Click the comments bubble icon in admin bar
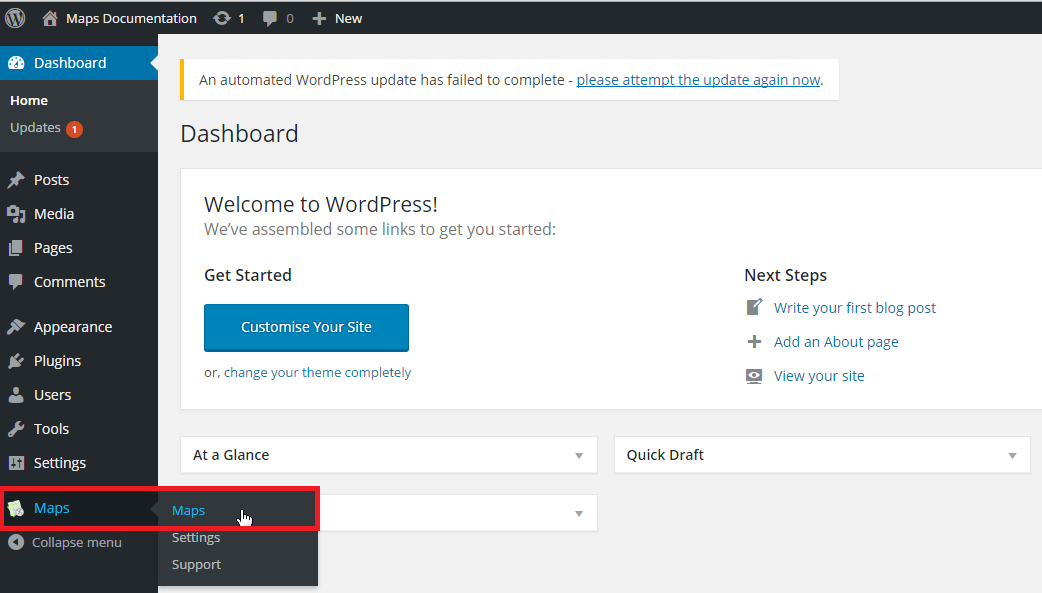This screenshot has width=1042, height=593. point(270,19)
